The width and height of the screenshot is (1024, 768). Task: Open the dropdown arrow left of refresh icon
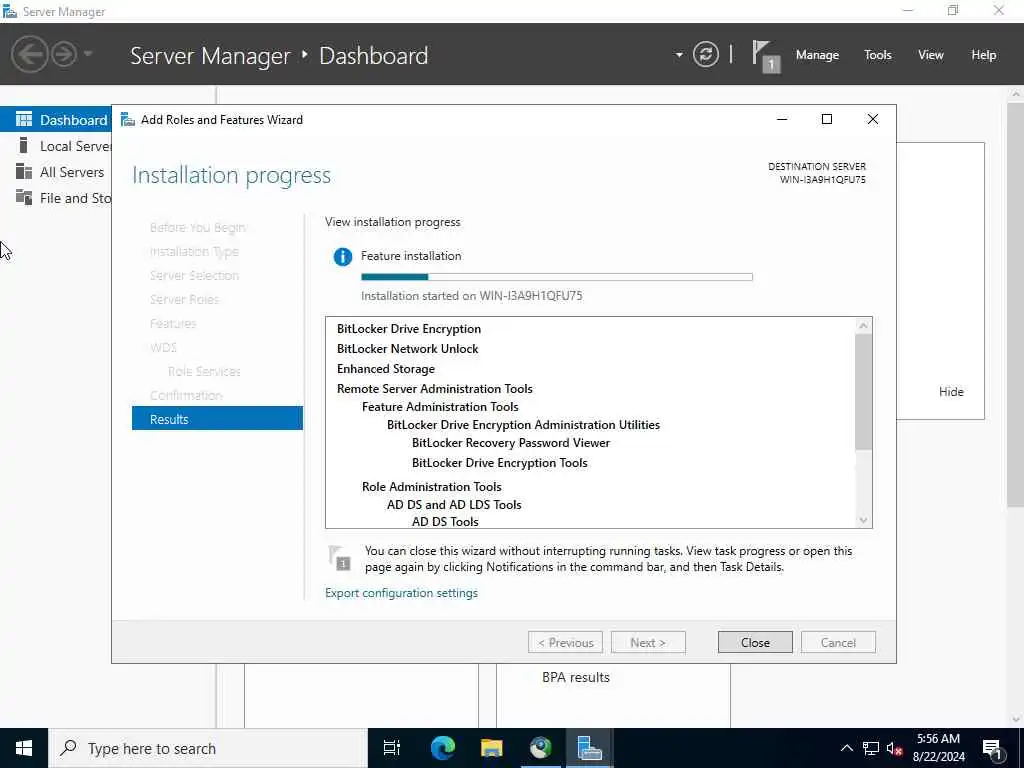click(x=679, y=55)
